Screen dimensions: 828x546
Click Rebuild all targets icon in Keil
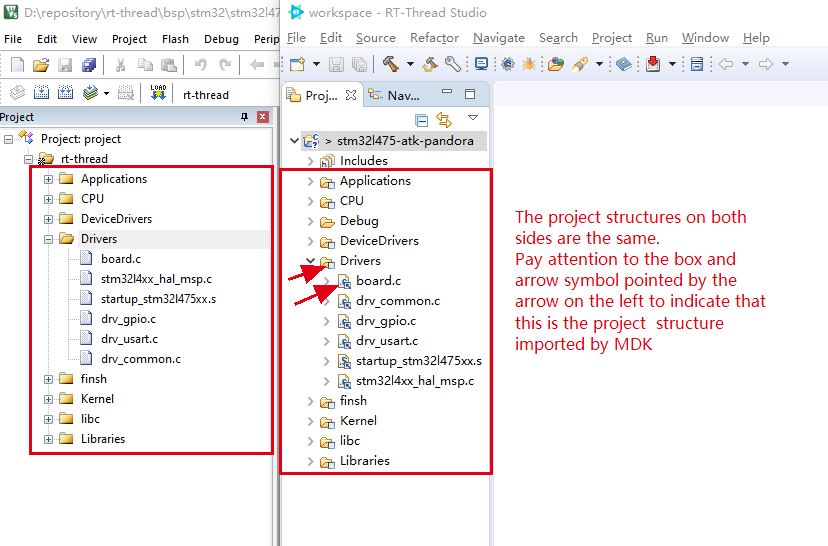[65, 93]
